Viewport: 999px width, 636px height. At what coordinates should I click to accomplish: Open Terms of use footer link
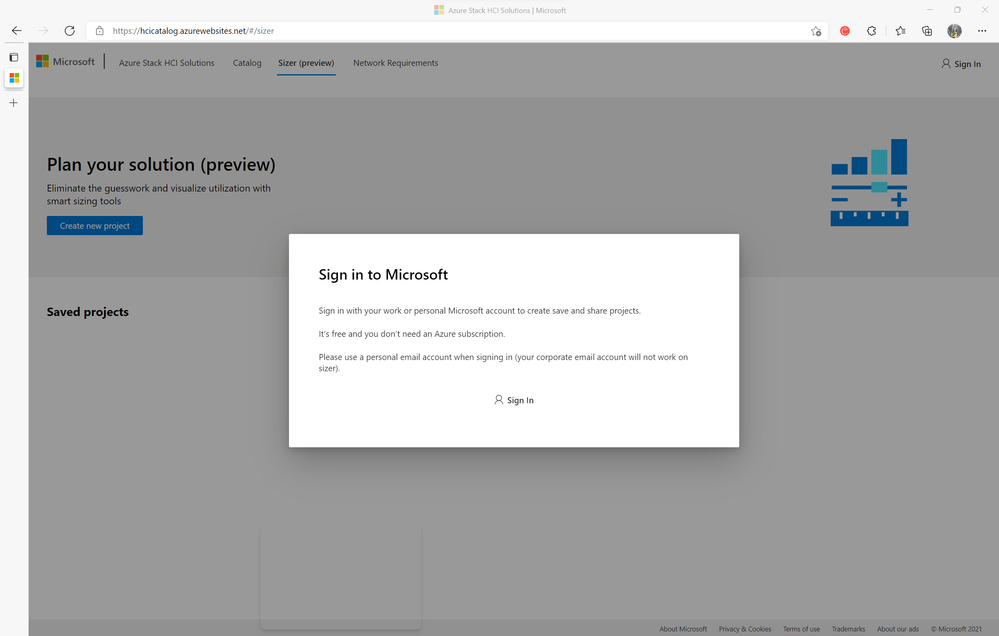(x=801, y=629)
